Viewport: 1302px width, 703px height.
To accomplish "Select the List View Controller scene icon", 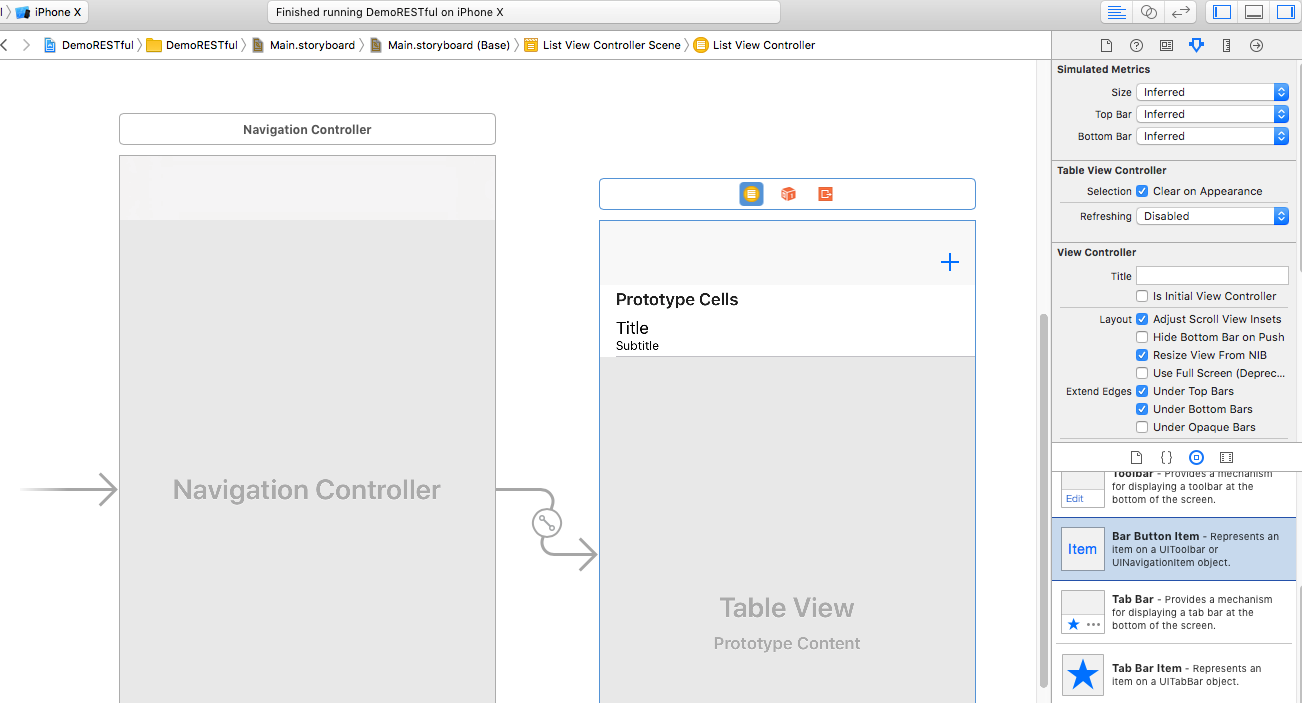I will pos(751,194).
